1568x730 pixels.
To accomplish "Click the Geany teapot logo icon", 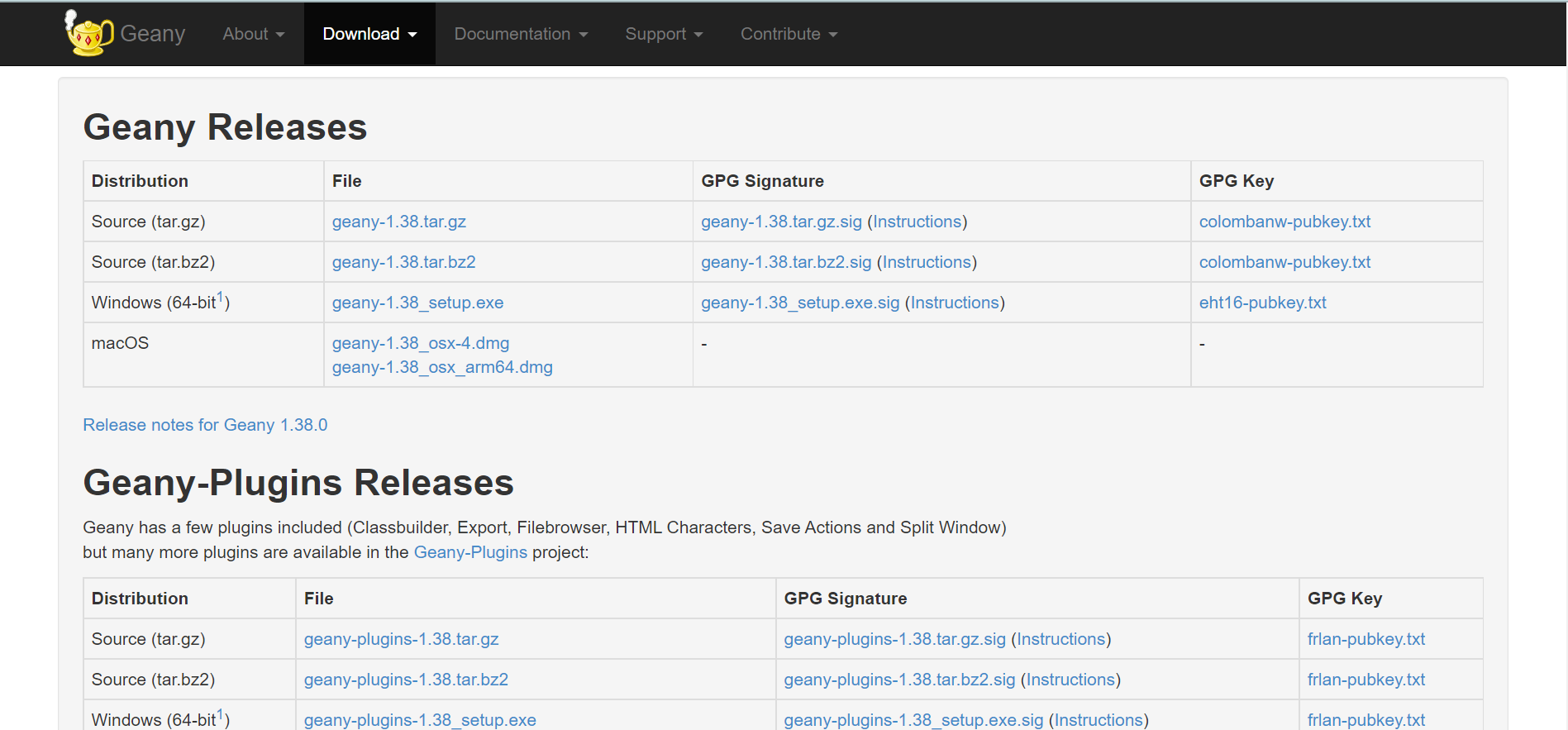I will (88, 33).
